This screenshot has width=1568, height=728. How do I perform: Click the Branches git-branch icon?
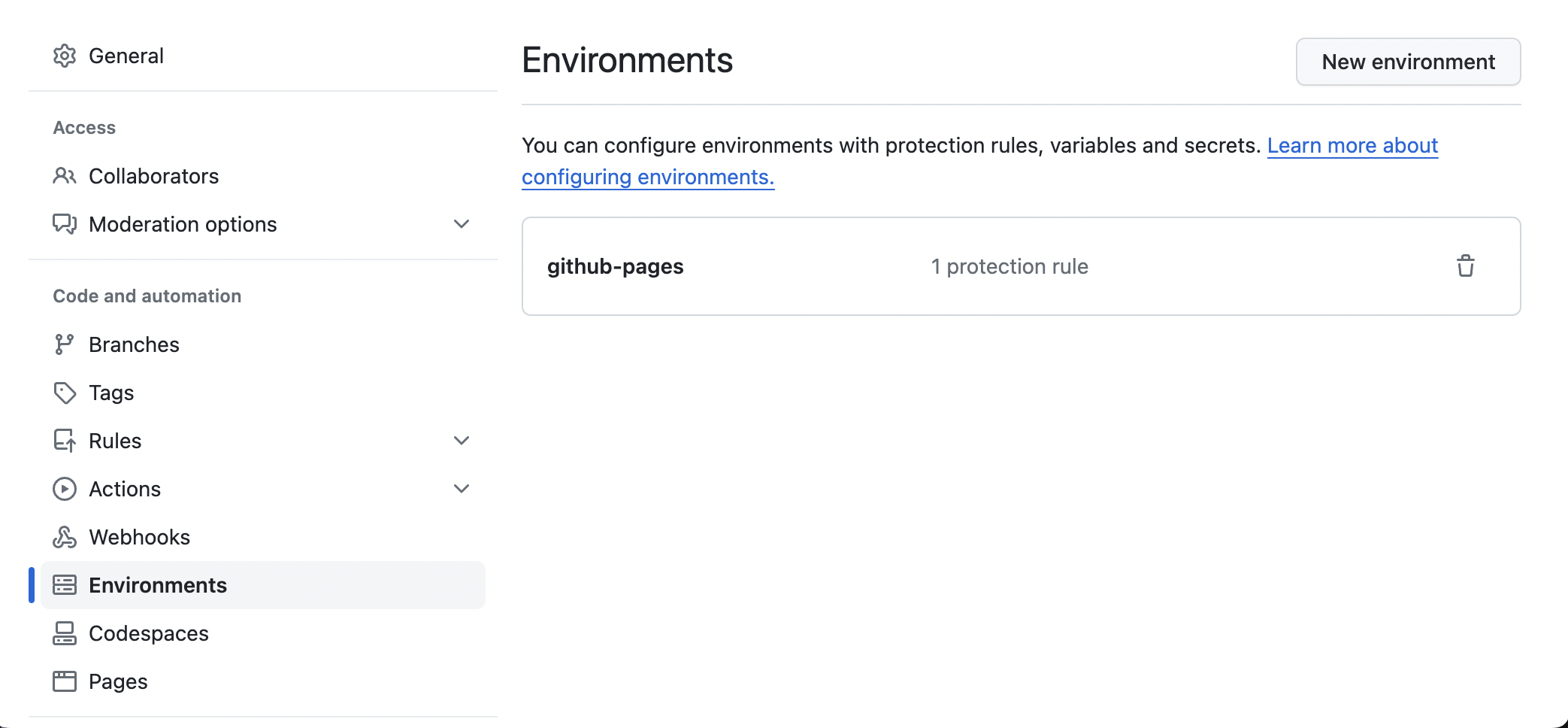(x=65, y=344)
